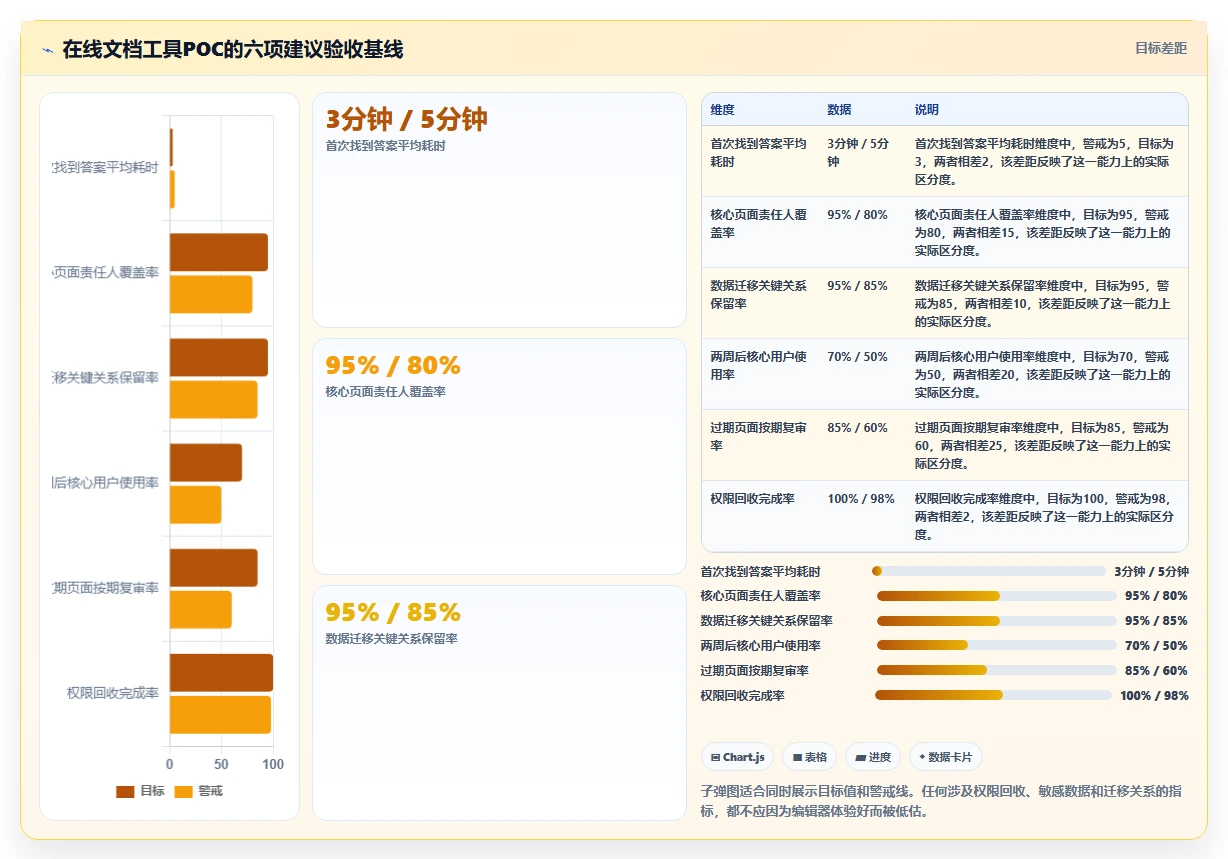Click the 警戒 bar for 两周后核心用户使用率 in chart

click(196, 504)
